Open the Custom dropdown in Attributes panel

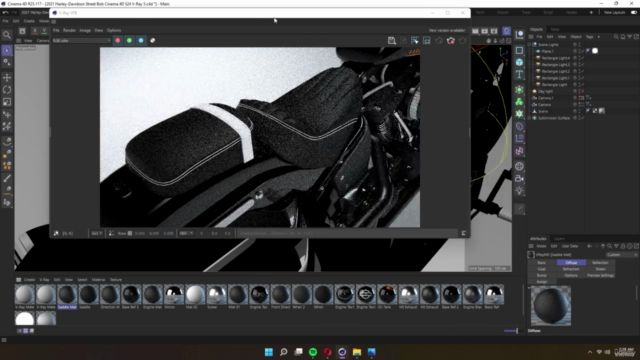[x=621, y=255]
